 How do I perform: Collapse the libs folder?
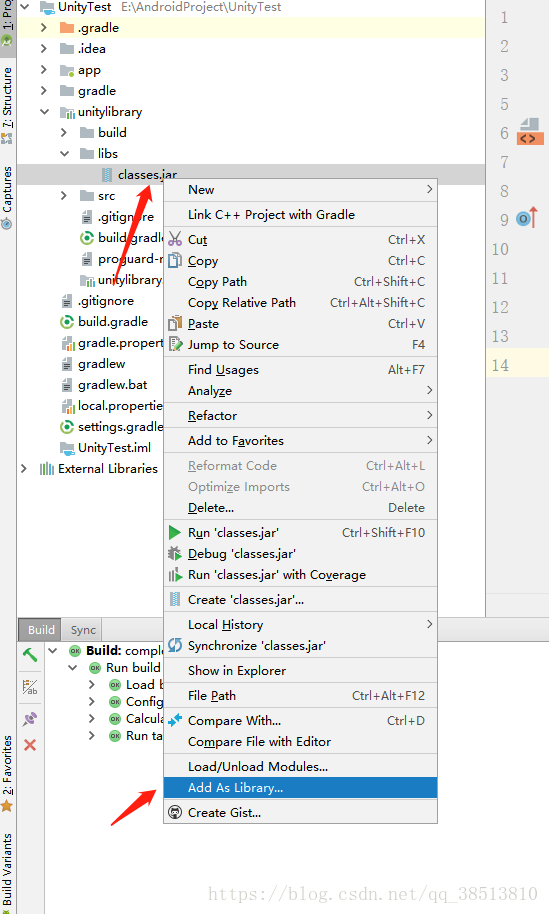[64, 153]
